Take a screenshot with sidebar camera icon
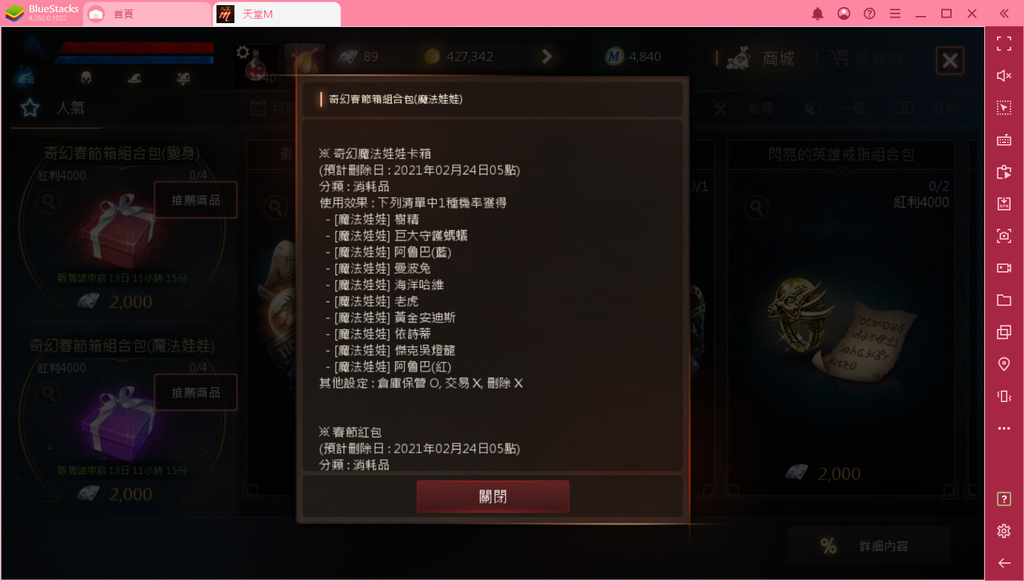Screen dimensions: 1024x581 [x=1004, y=236]
